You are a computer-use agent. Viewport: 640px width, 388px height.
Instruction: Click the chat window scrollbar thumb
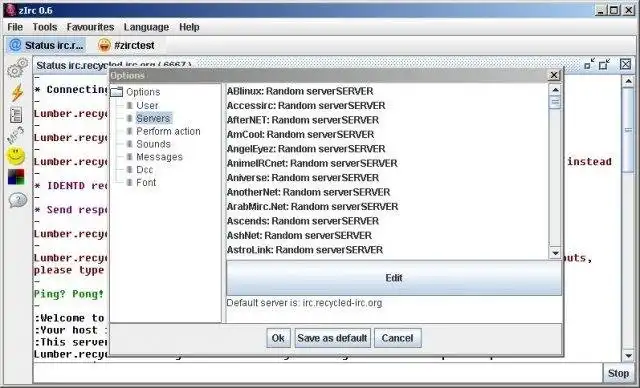pyautogui.click(x=629, y=130)
